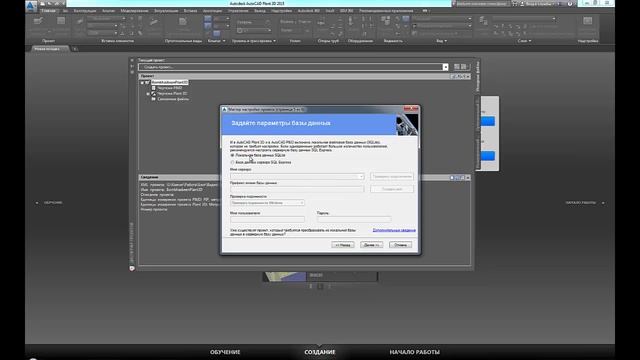Viewport: 640px width, 360px height.
Task: Open the AutoCAD application menu button
Action: 31,6
